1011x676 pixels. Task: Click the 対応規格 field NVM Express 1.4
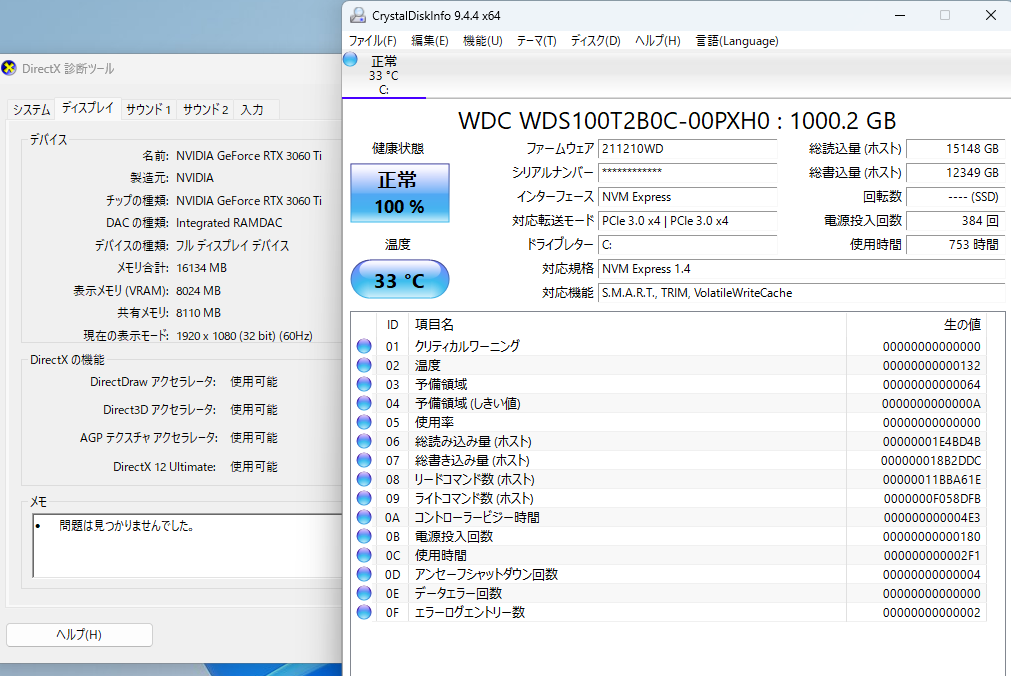coord(801,269)
